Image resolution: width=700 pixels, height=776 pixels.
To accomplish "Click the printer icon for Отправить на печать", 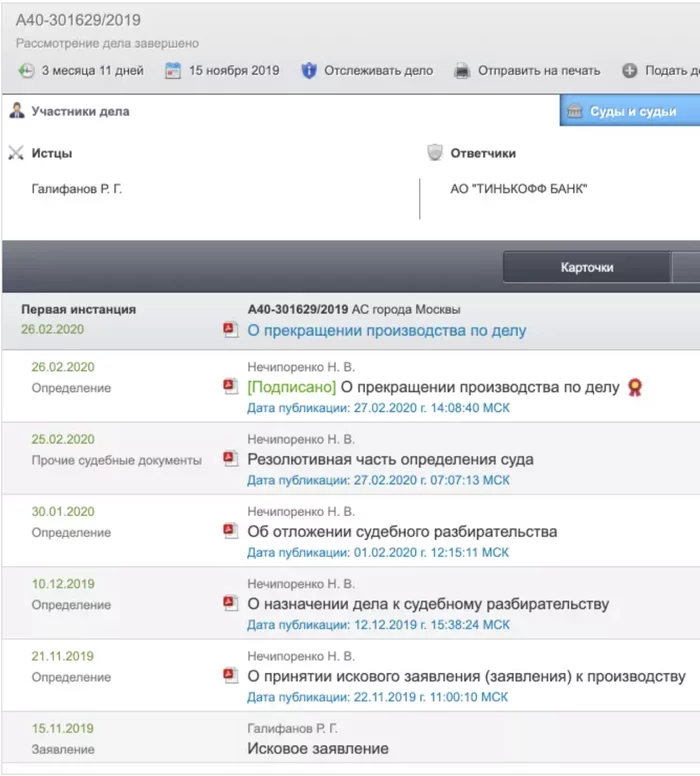I will [462, 71].
